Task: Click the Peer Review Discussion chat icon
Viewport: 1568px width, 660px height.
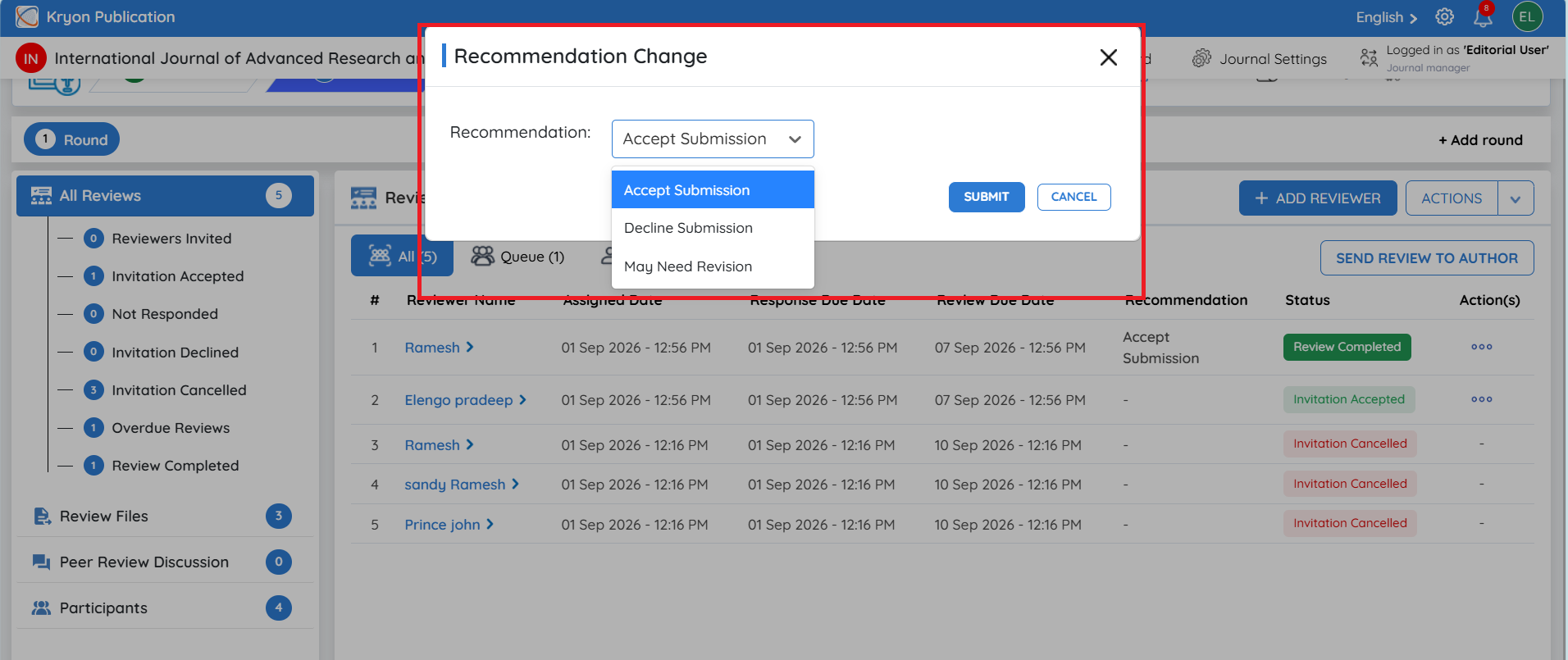Action: (41, 562)
